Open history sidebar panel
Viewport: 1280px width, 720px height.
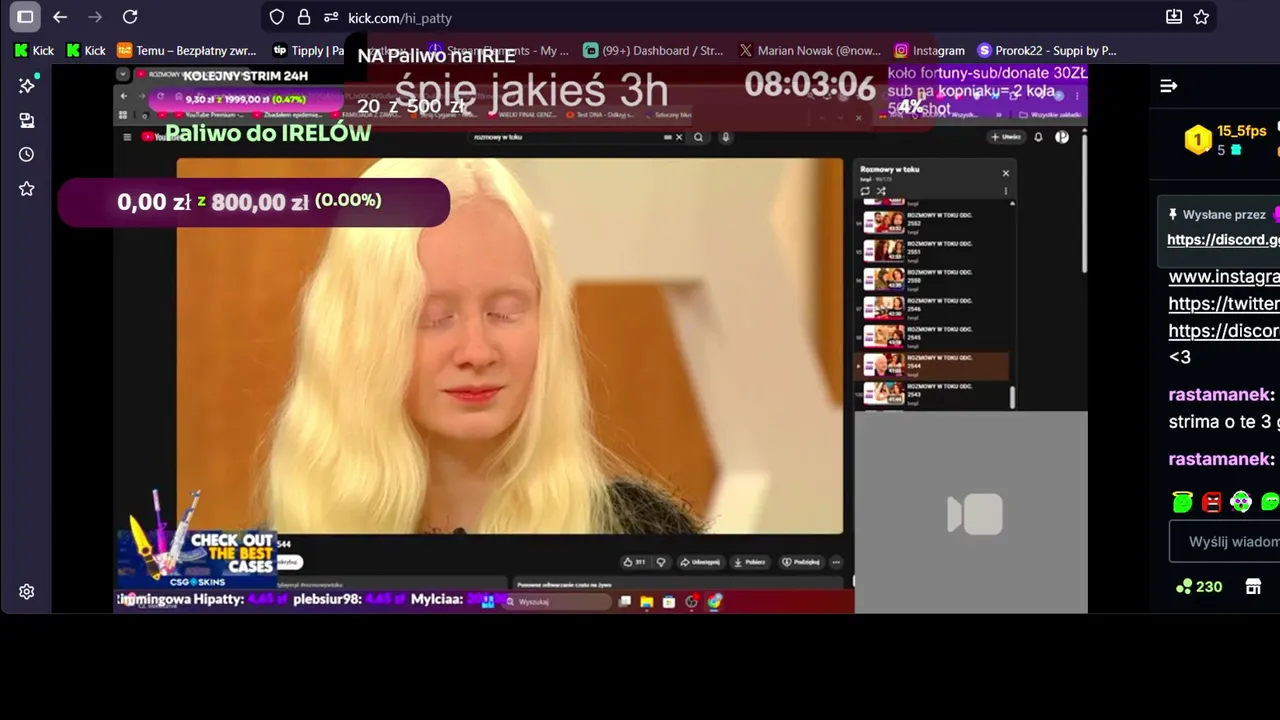[x=27, y=154]
